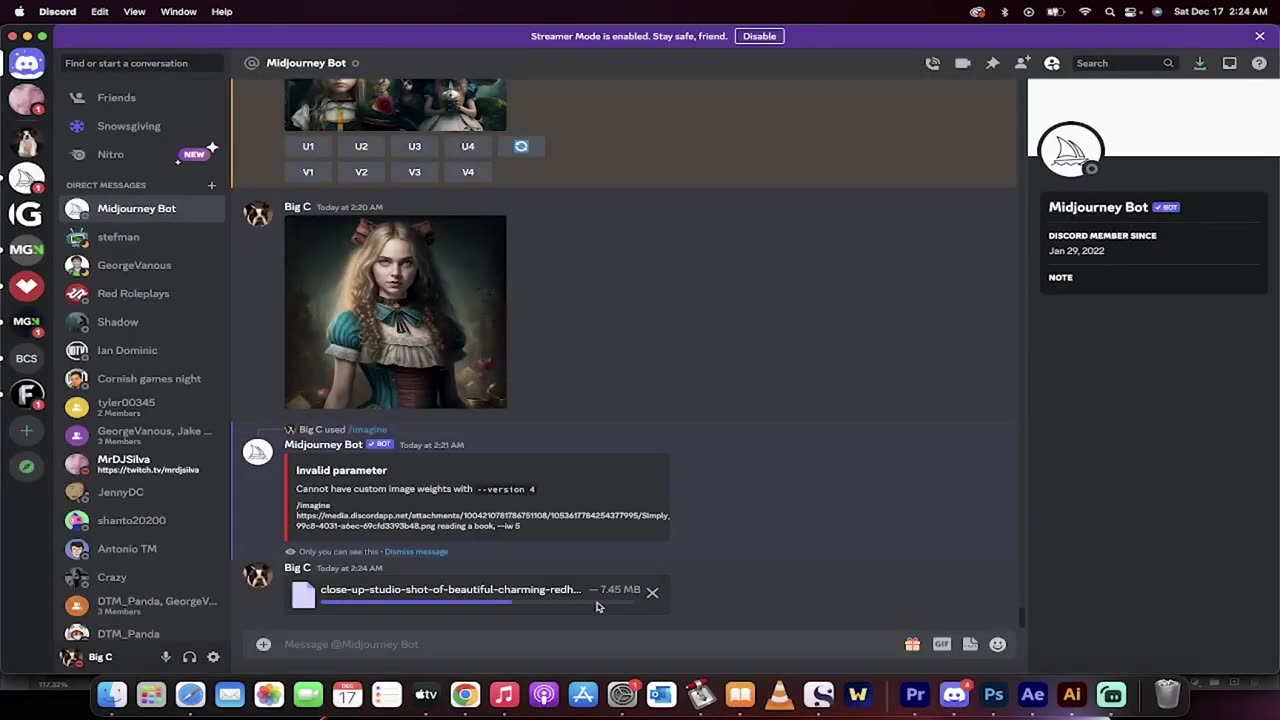Open the emoji picker
1280x720 pixels.
pos(998,644)
